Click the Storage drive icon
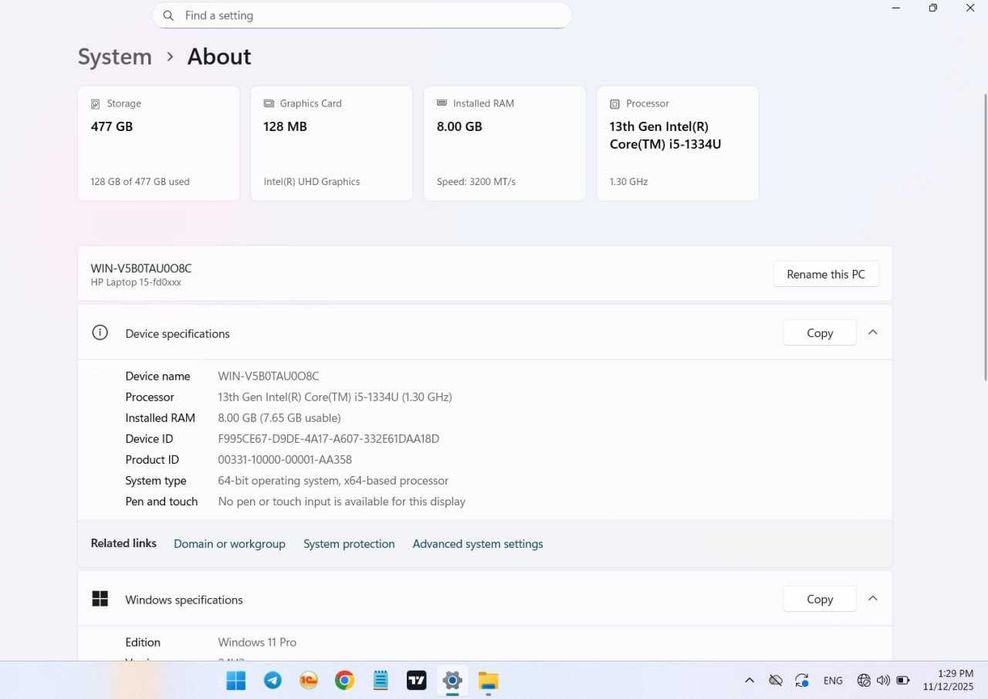 point(96,104)
